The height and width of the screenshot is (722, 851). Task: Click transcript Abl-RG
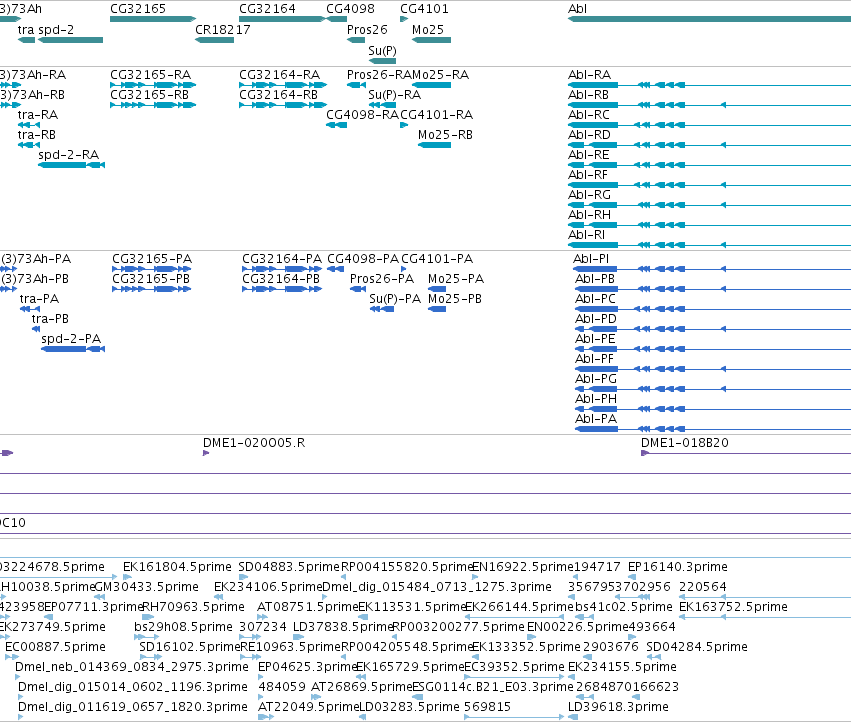click(x=589, y=194)
